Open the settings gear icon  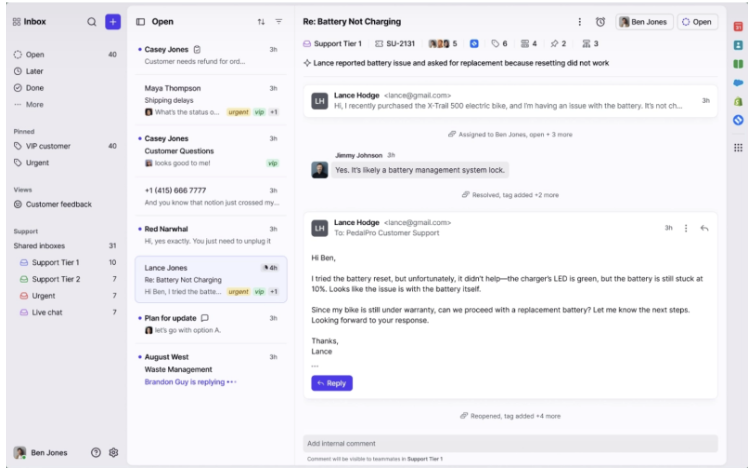(113, 452)
